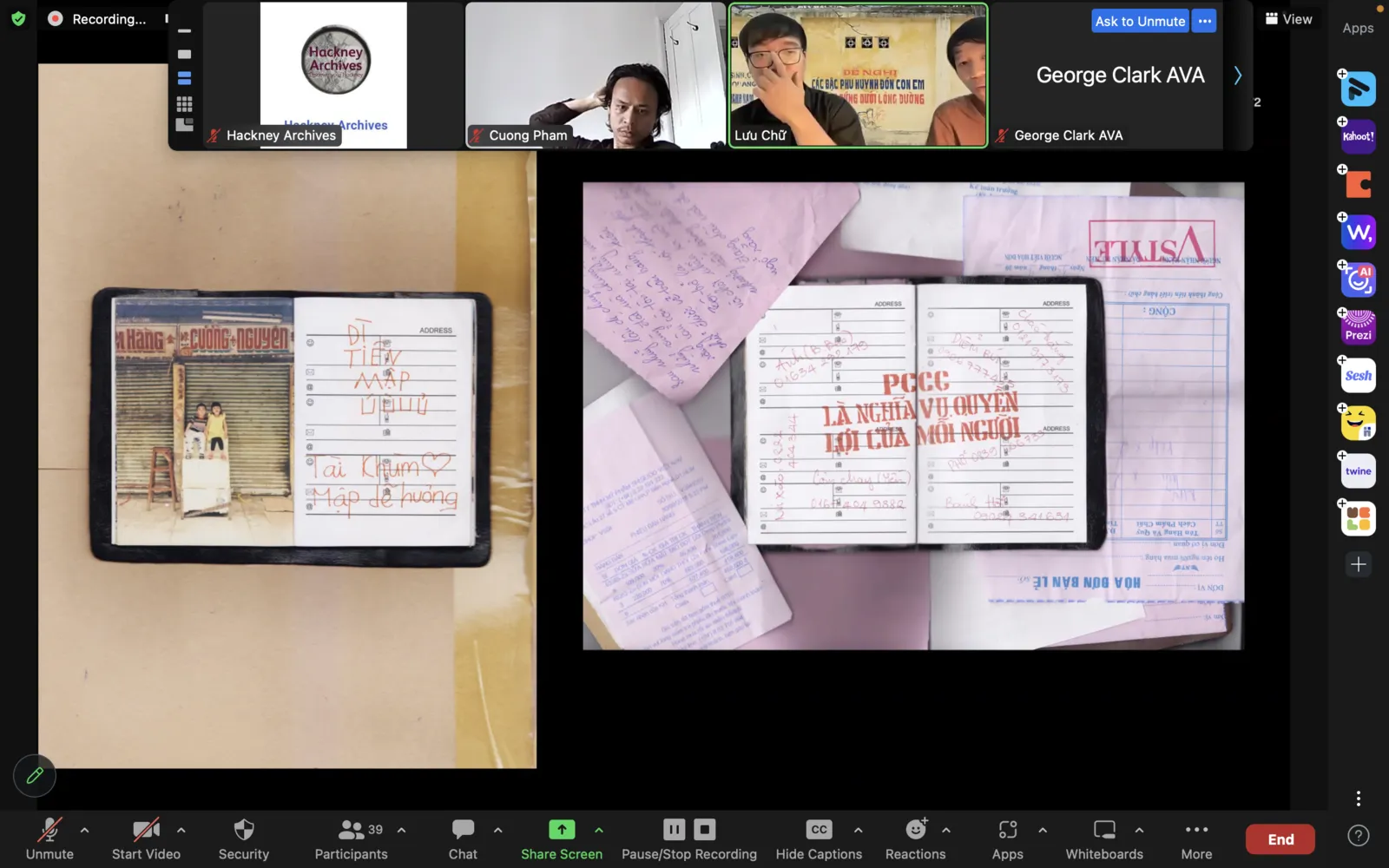Select Cuong Pham's video thumbnail
The width and height of the screenshot is (1389, 868).
coord(596,75)
